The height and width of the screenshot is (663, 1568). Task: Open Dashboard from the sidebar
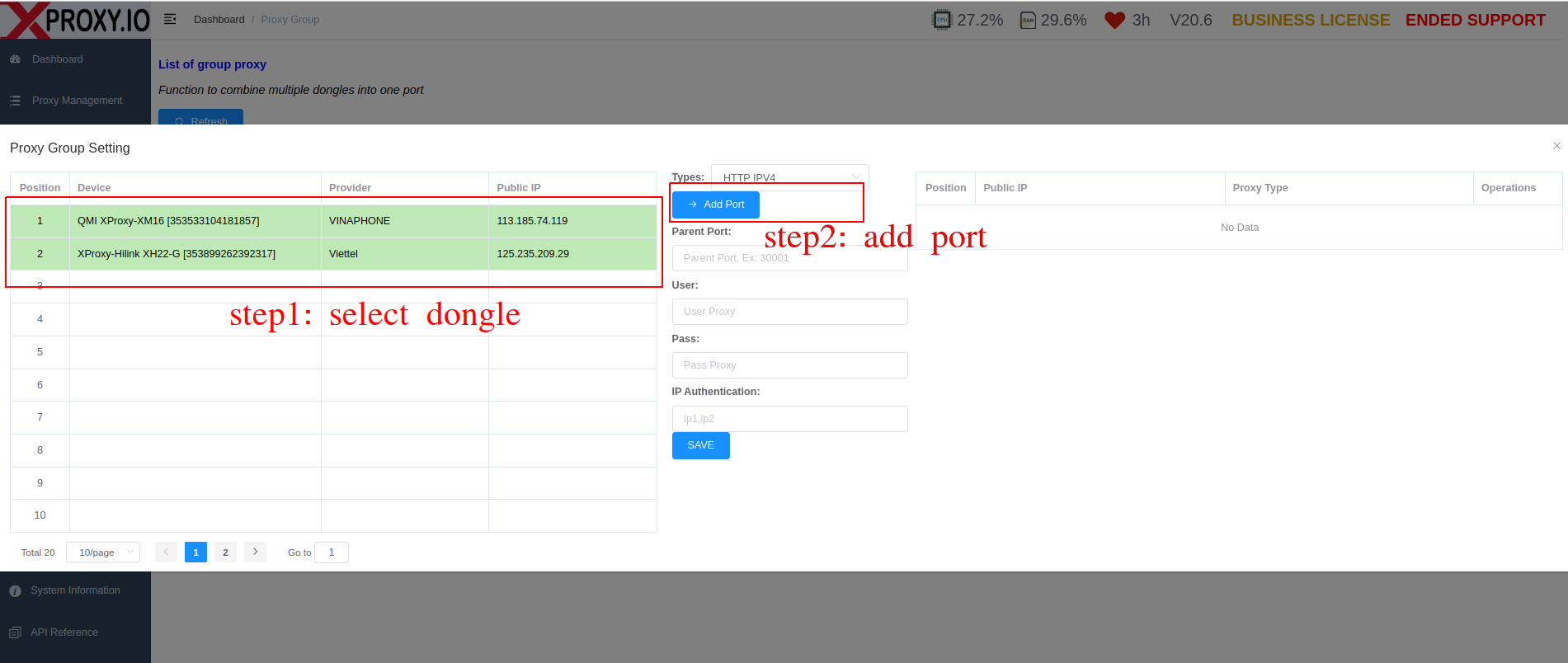(57, 59)
